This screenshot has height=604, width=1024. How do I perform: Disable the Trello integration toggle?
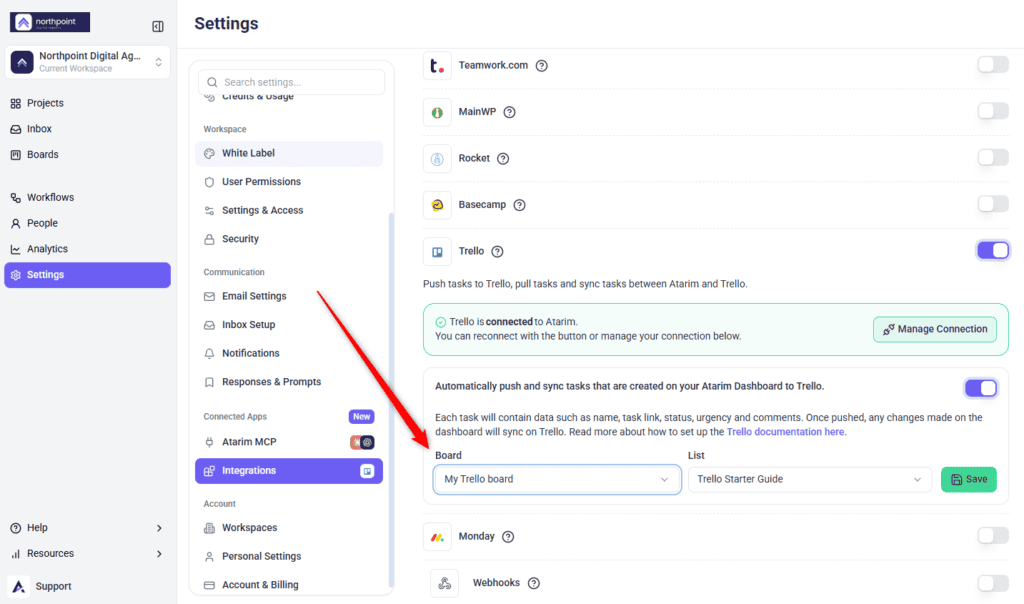pyautogui.click(x=993, y=250)
